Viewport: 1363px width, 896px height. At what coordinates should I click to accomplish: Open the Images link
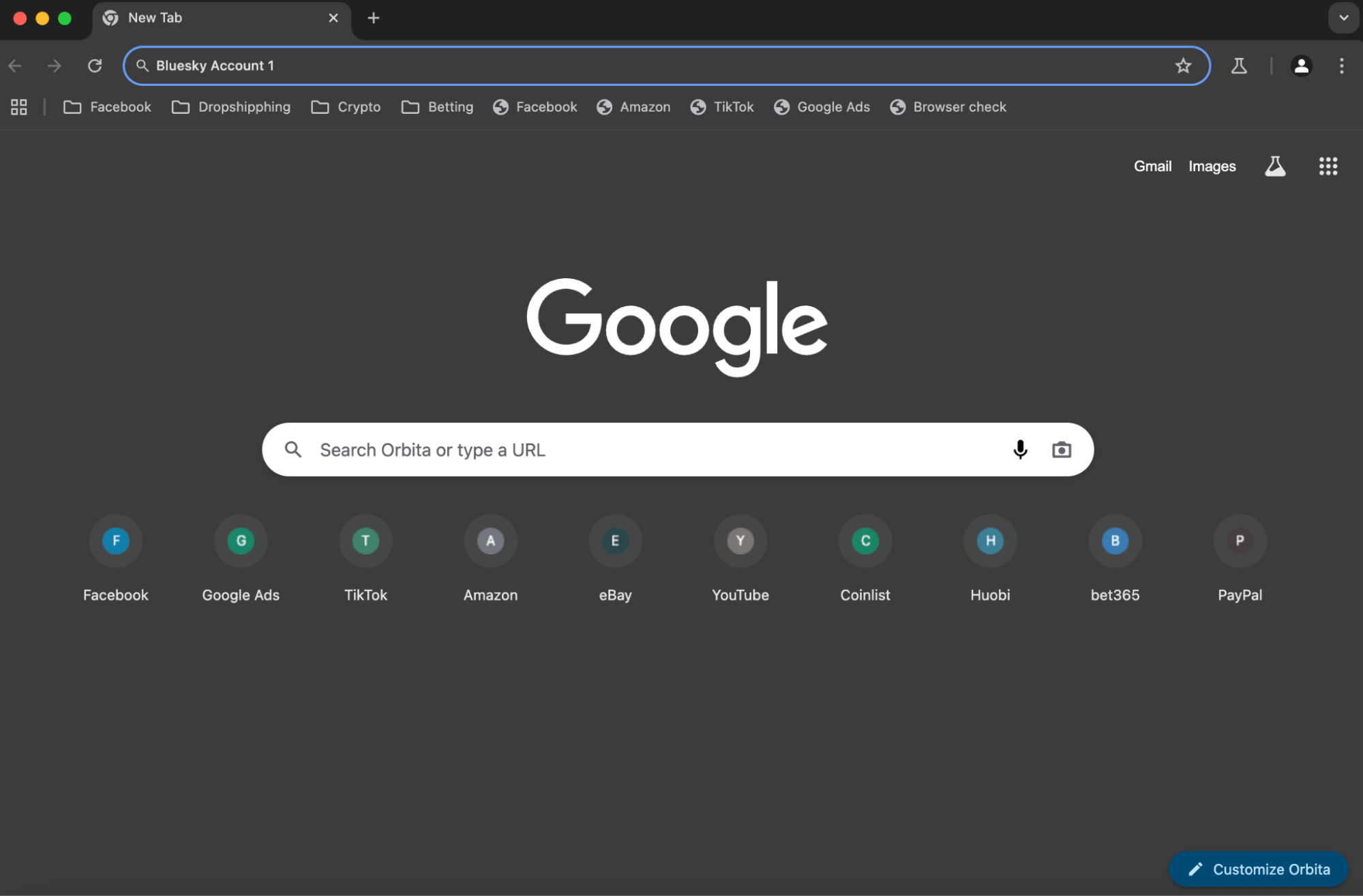[x=1212, y=166]
